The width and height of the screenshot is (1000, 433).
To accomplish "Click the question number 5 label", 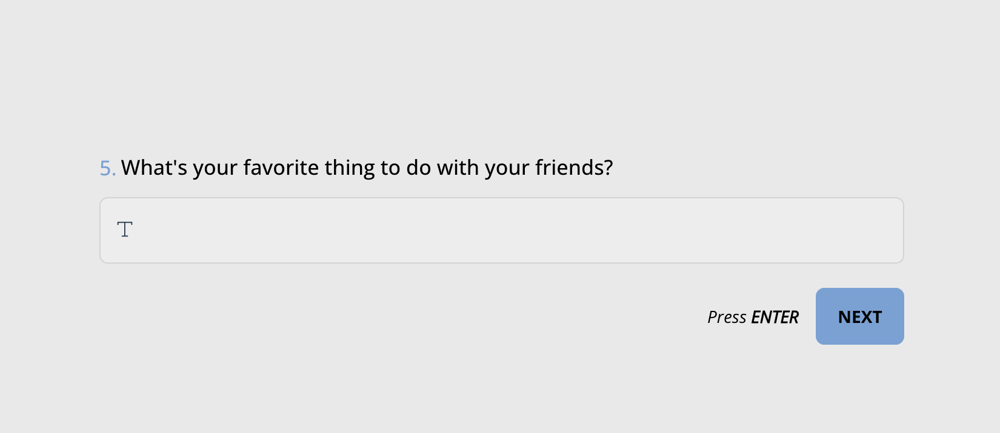I will point(107,169).
